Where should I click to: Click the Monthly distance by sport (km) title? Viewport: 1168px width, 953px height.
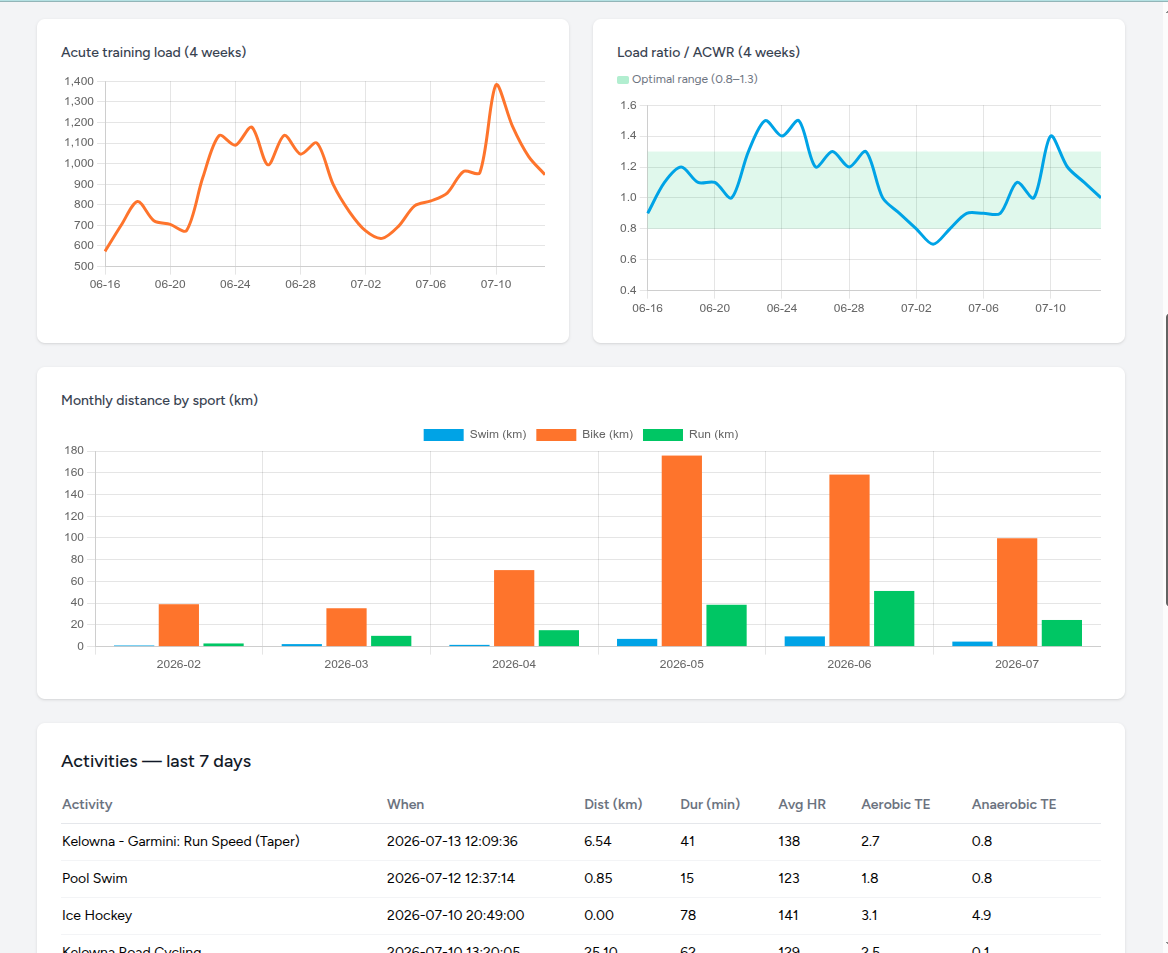(159, 400)
